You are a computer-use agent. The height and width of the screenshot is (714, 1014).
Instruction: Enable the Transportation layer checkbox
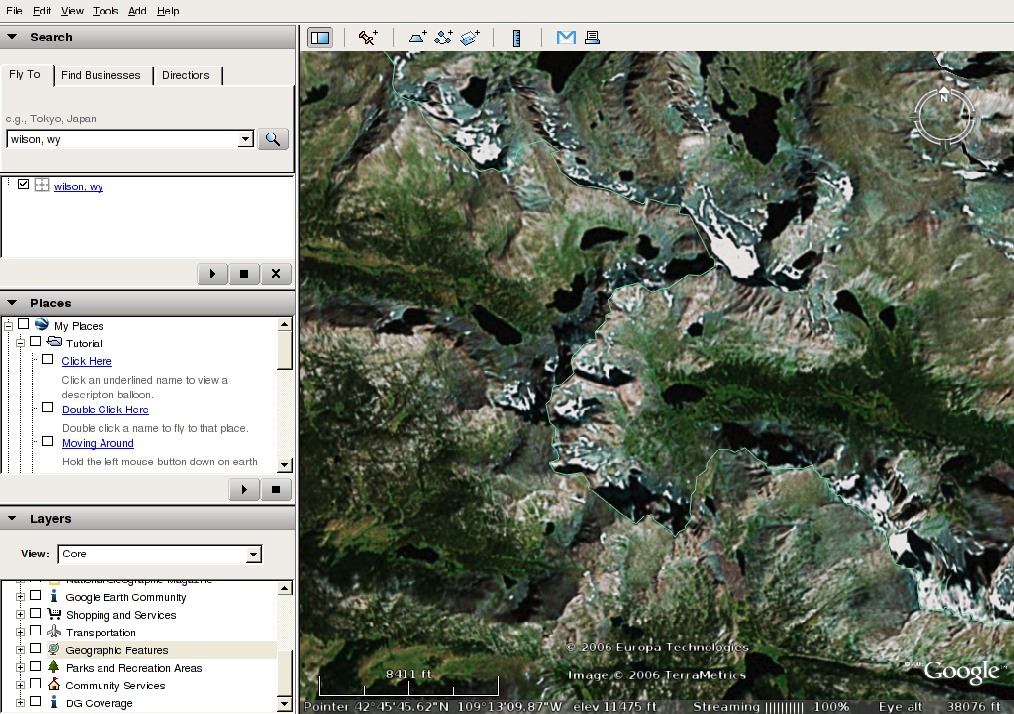coord(36,631)
